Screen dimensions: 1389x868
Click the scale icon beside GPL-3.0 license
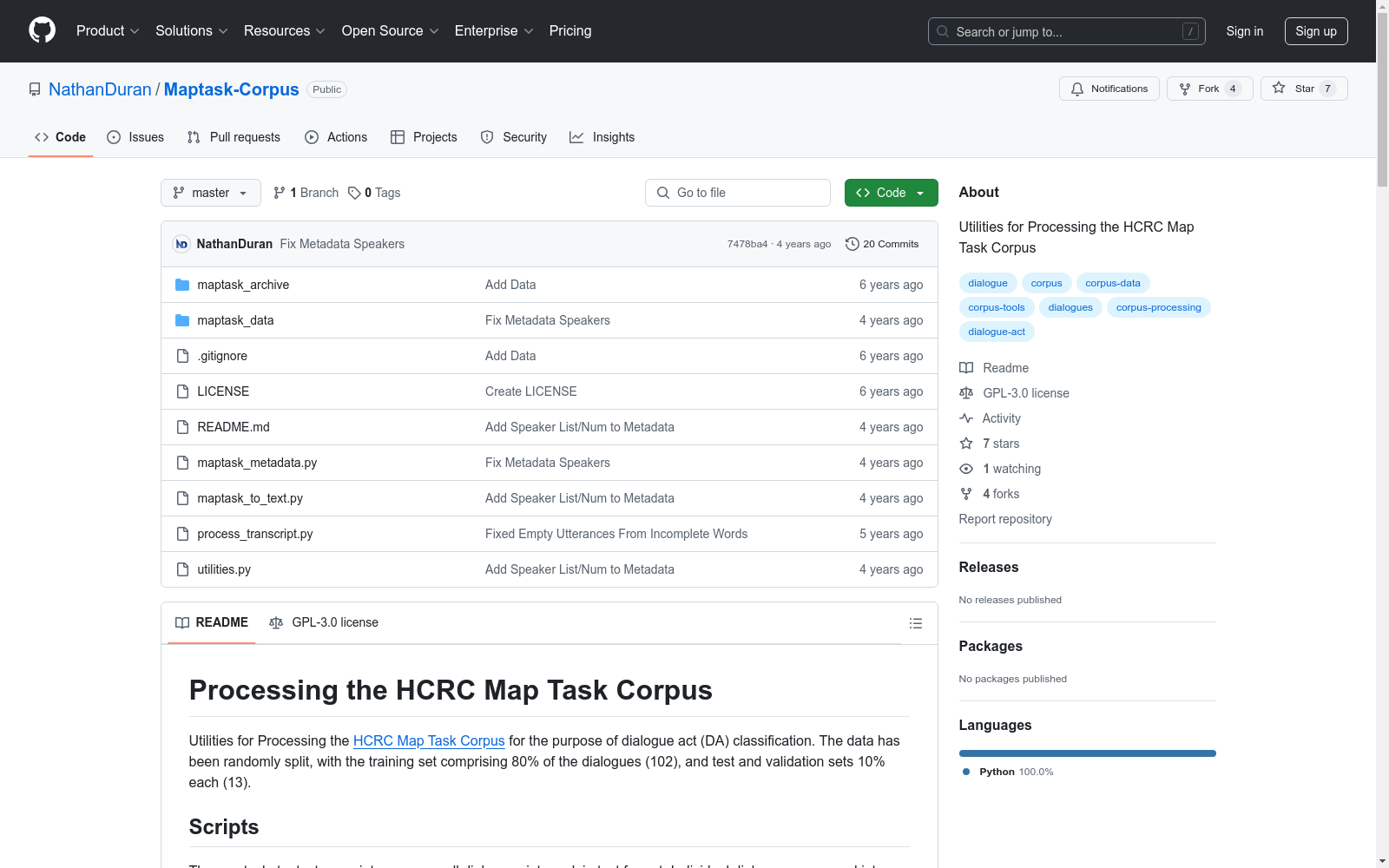pyautogui.click(x=966, y=393)
